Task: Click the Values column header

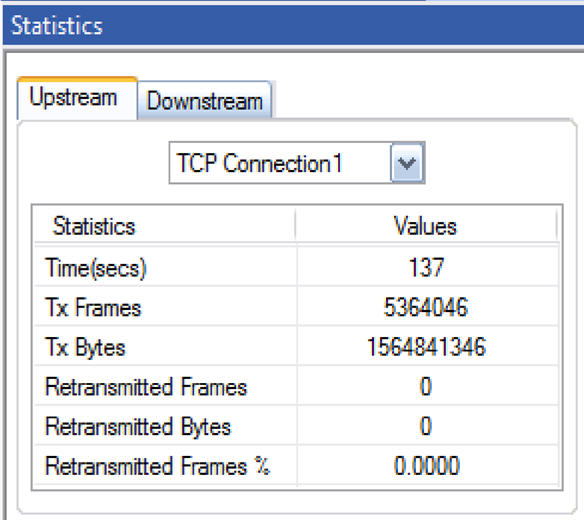Action: pyautogui.click(x=426, y=226)
